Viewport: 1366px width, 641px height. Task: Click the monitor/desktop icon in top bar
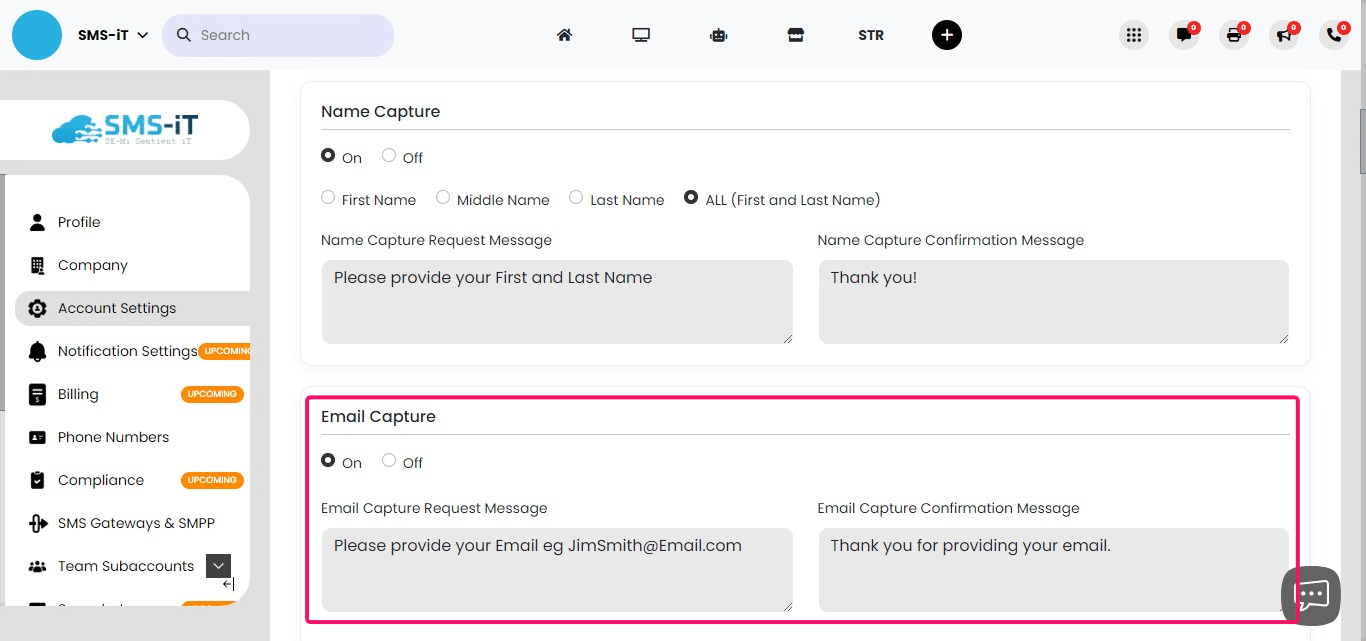coord(640,34)
